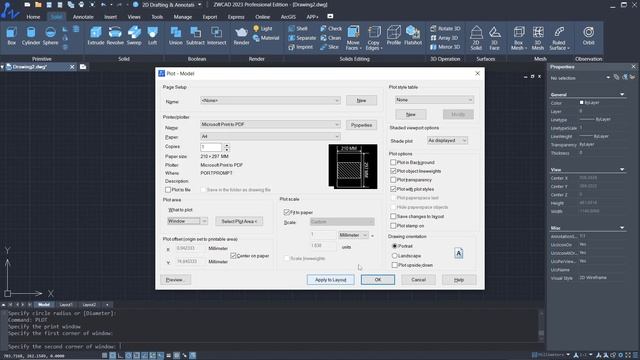Open the Light tool in Render group

coord(262,29)
